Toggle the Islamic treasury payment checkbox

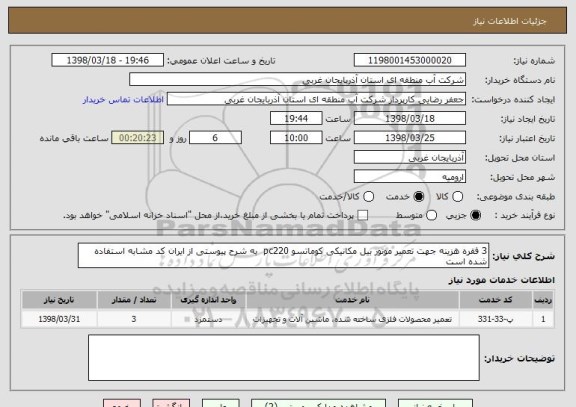(363, 215)
